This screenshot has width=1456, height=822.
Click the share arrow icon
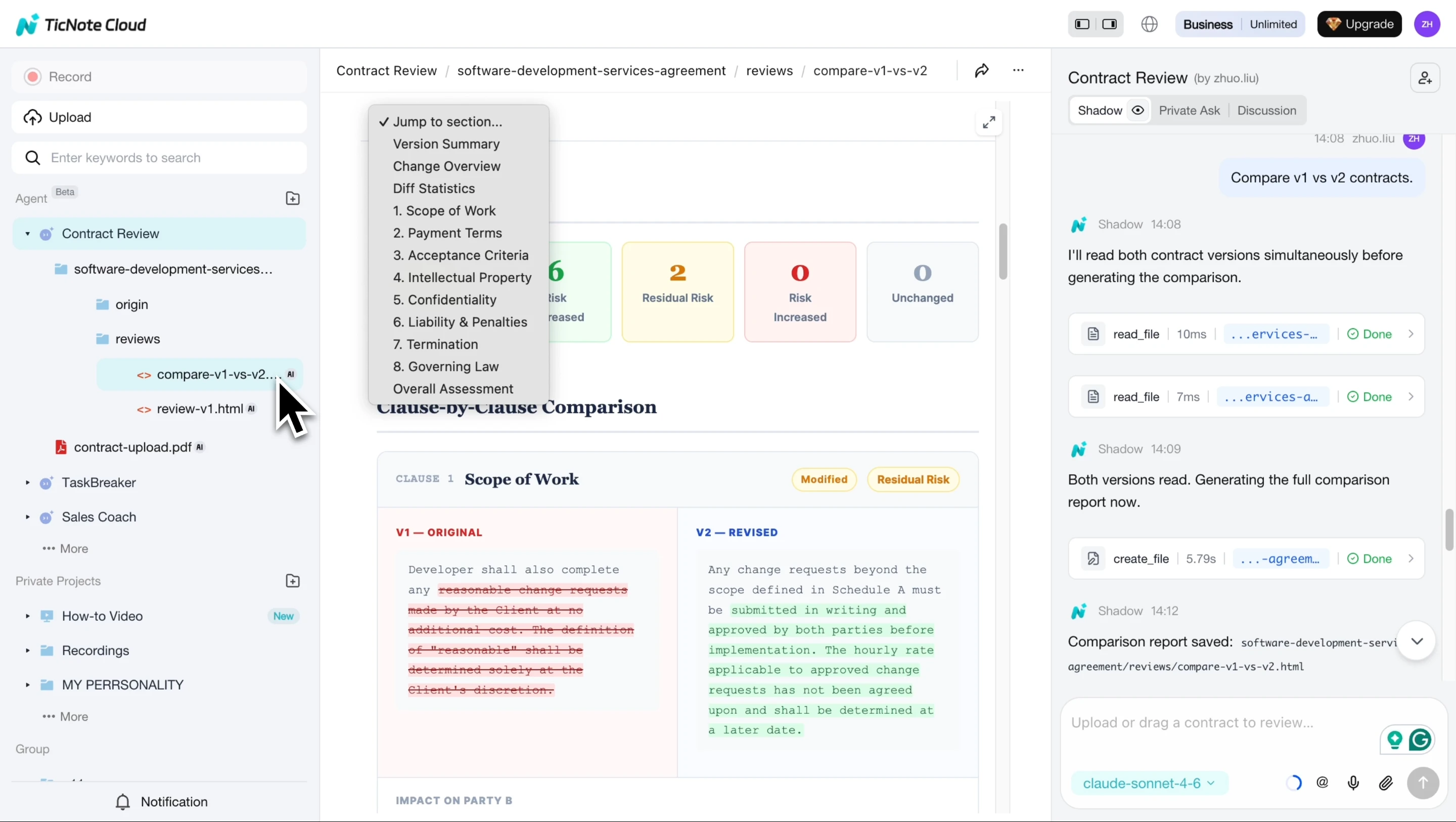pyautogui.click(x=982, y=71)
